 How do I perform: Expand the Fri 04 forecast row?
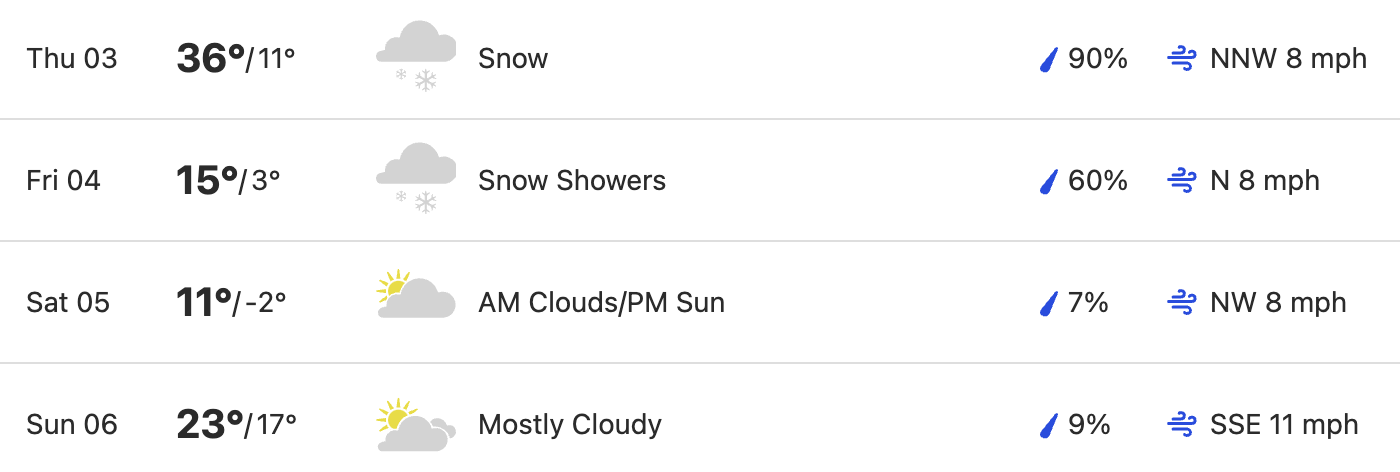[700, 181]
